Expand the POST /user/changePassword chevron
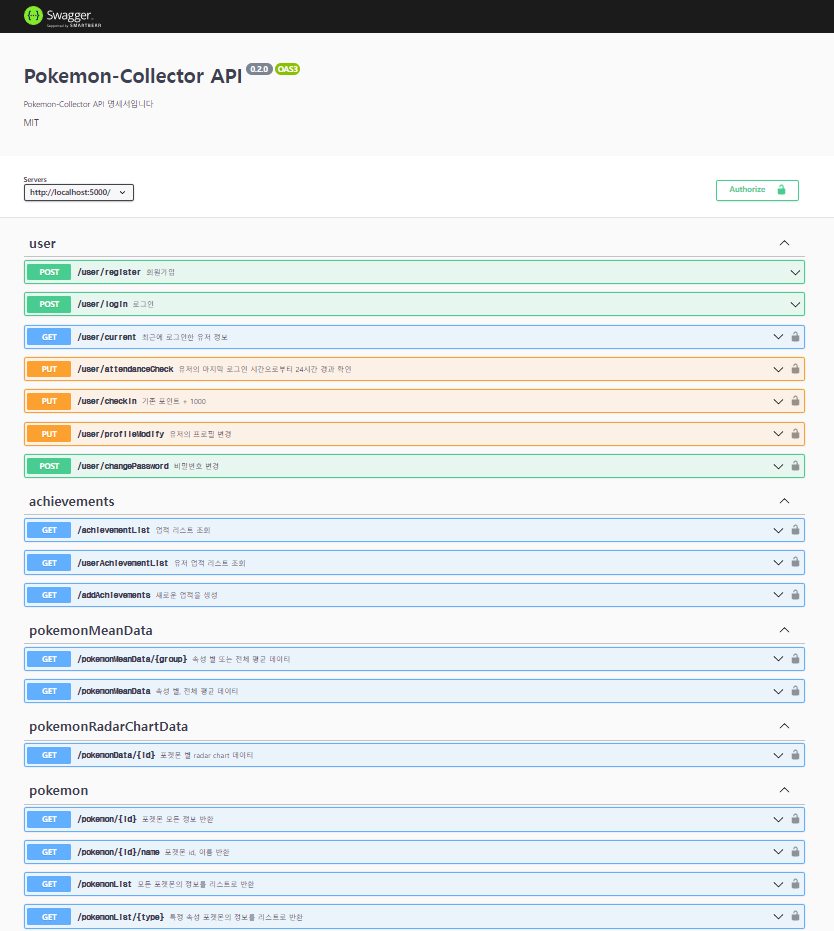The height and width of the screenshot is (931, 834). click(x=778, y=466)
